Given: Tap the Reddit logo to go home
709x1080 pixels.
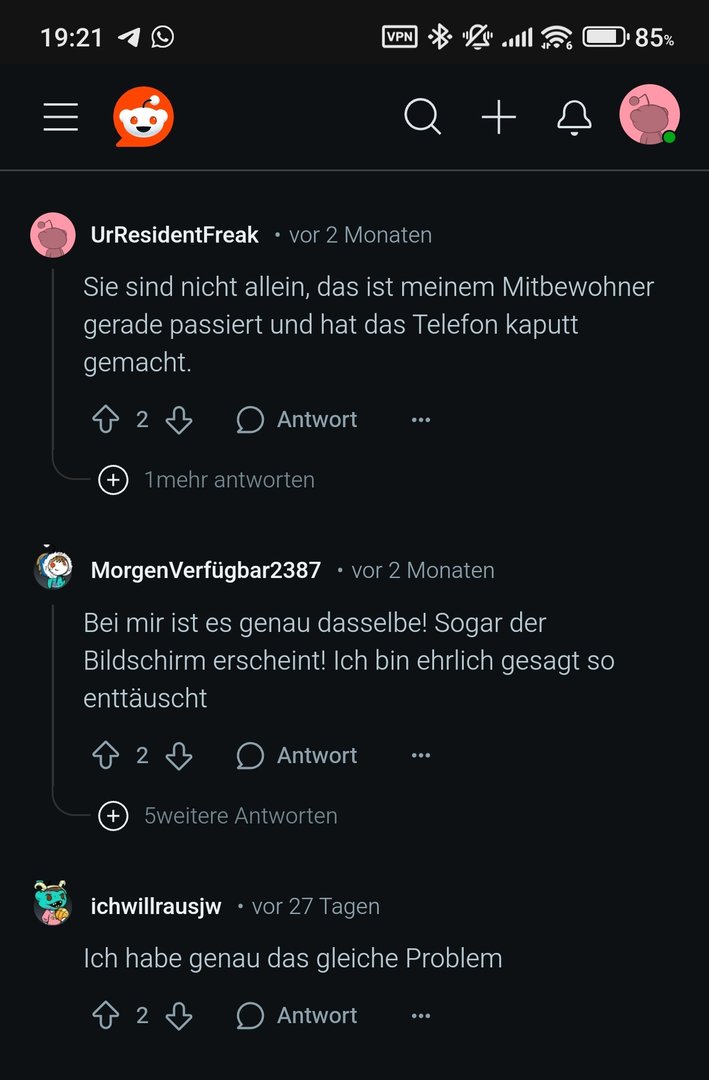Looking at the screenshot, I should coord(144,117).
